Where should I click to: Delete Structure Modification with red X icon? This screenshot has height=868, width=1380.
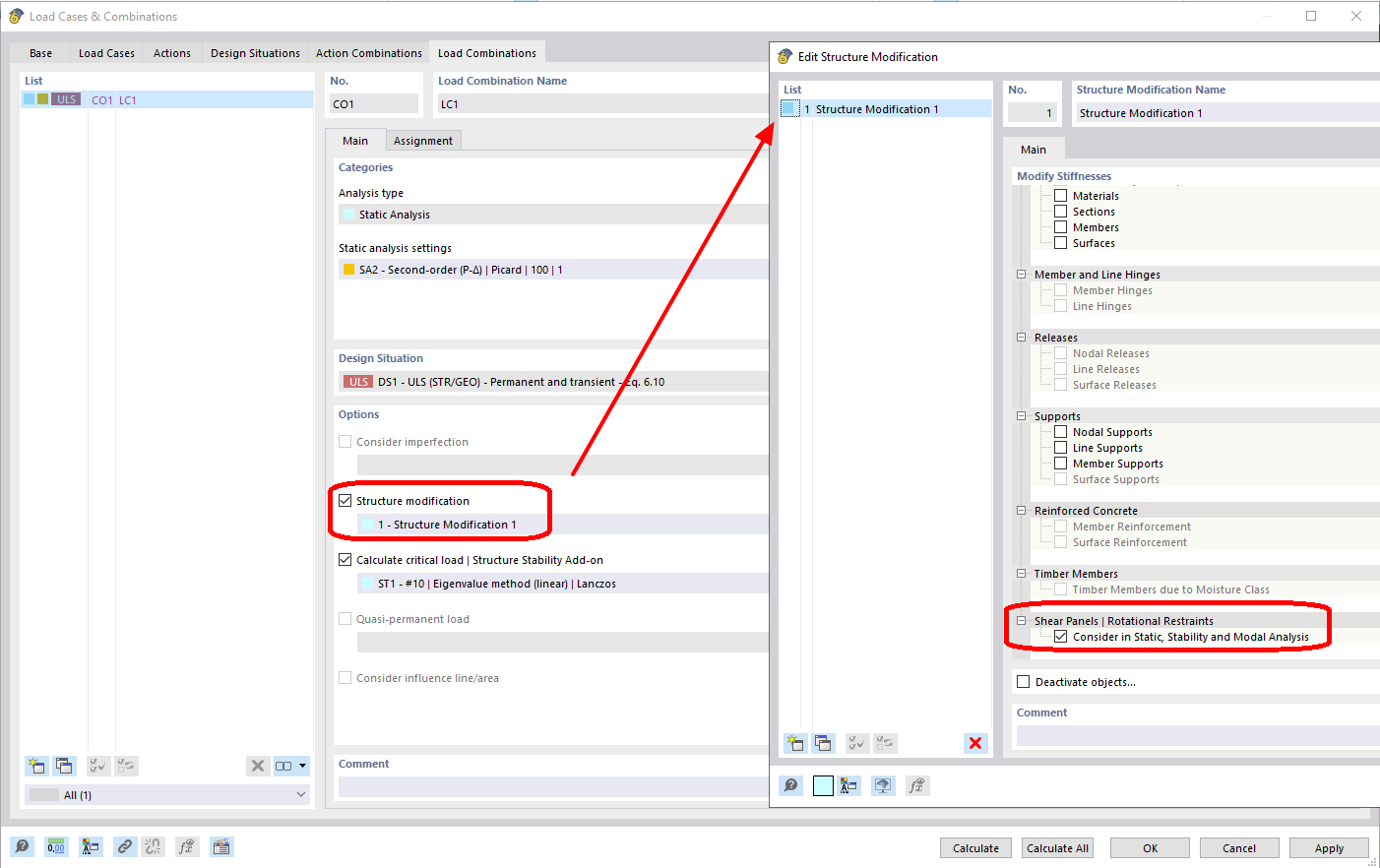click(x=975, y=743)
